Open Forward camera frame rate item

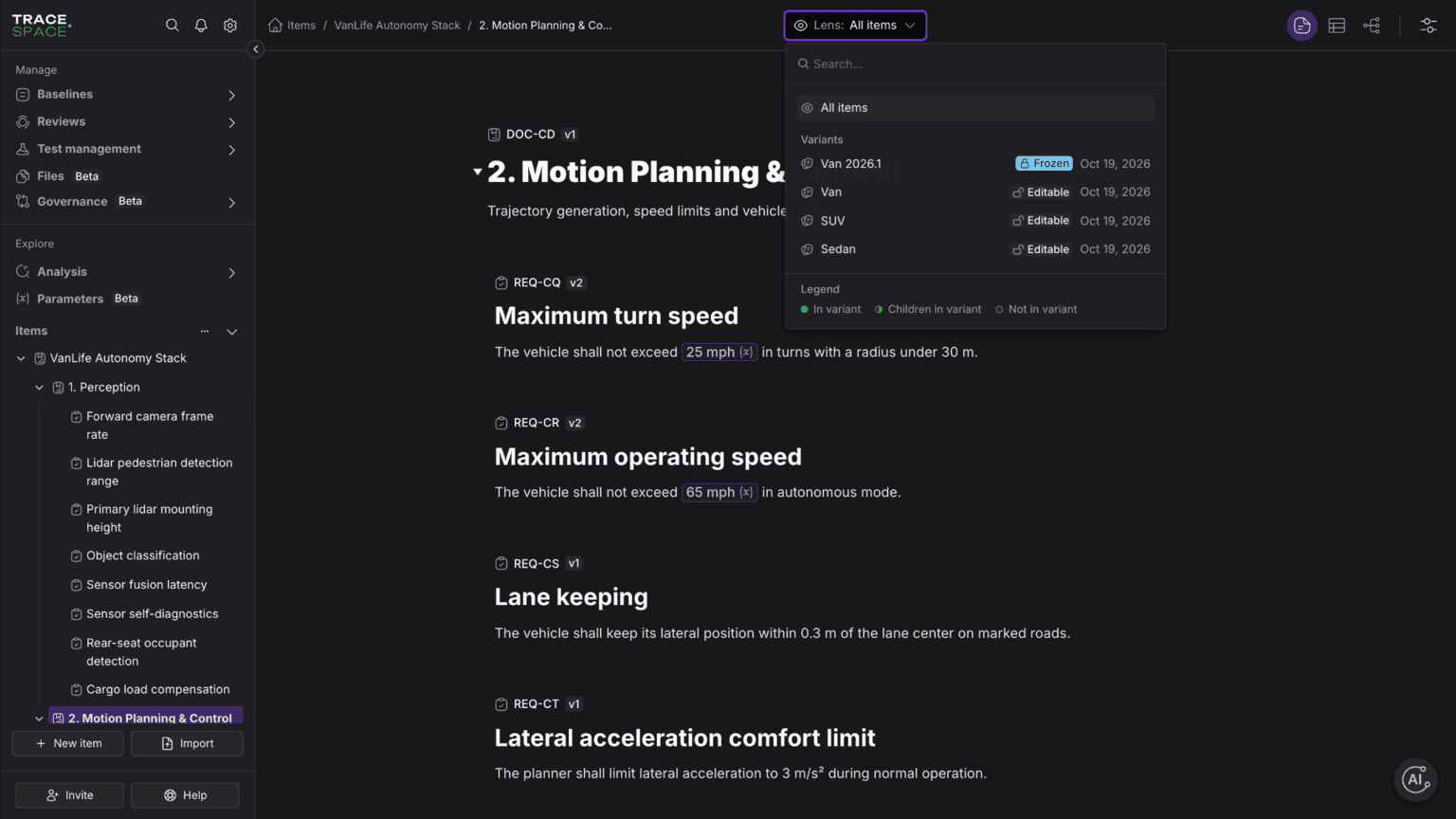(x=150, y=426)
